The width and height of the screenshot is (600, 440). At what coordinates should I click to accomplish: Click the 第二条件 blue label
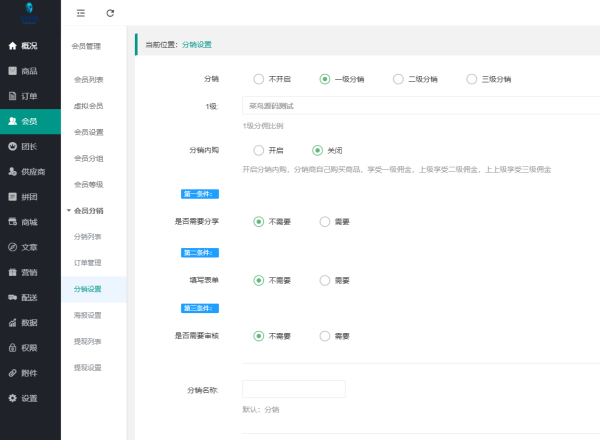tap(200, 253)
